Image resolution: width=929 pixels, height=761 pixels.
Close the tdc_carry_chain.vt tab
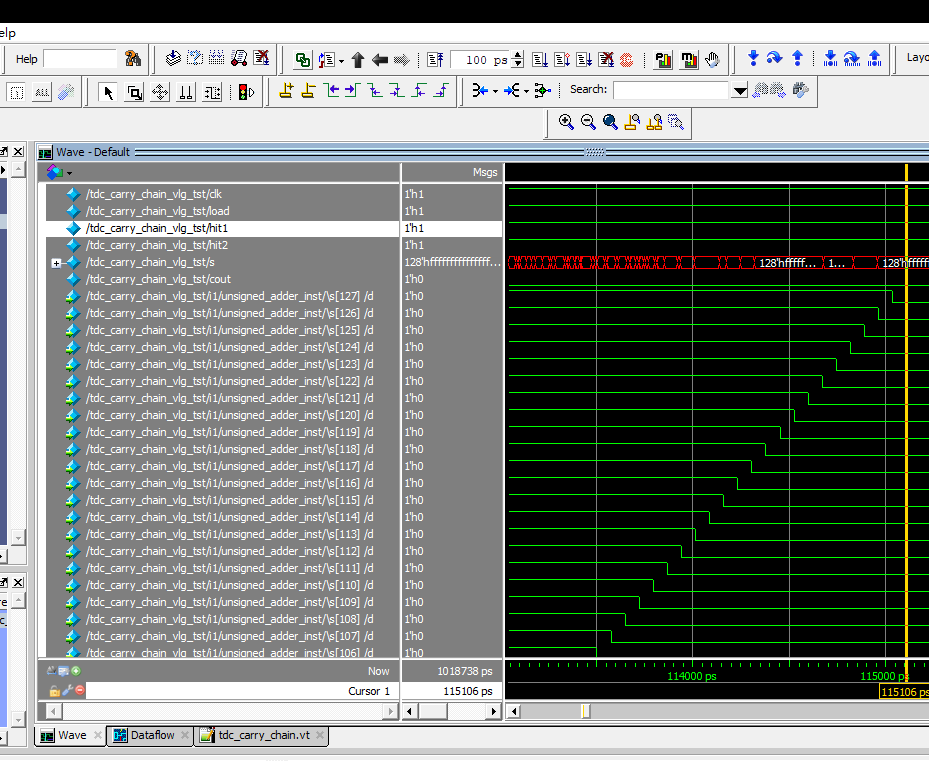pos(320,735)
